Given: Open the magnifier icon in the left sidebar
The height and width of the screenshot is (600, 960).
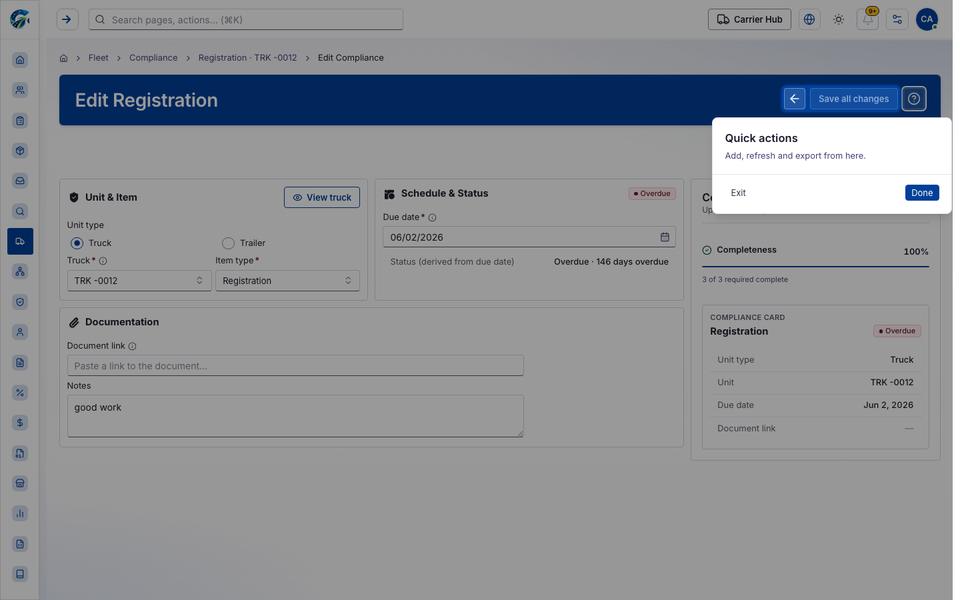Looking at the screenshot, I should pos(20,211).
